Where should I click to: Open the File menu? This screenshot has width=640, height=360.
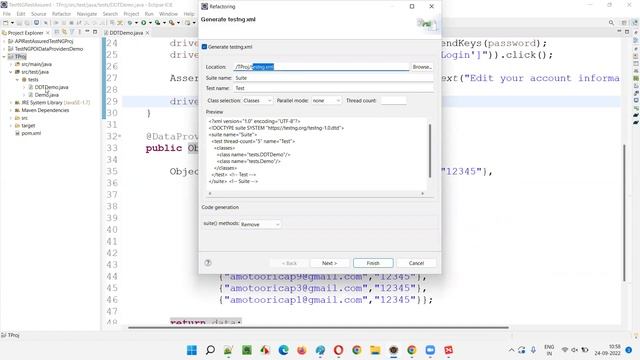coord(7,14)
